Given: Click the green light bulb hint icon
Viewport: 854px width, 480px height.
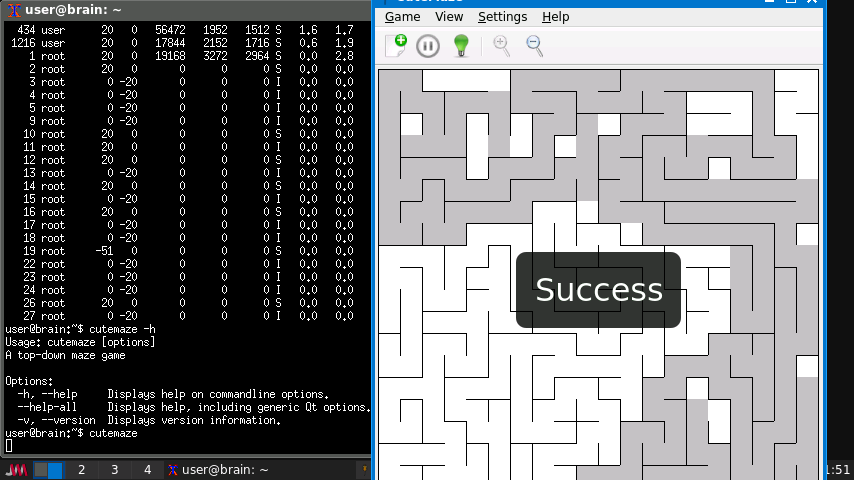Looking at the screenshot, I should point(461,45).
